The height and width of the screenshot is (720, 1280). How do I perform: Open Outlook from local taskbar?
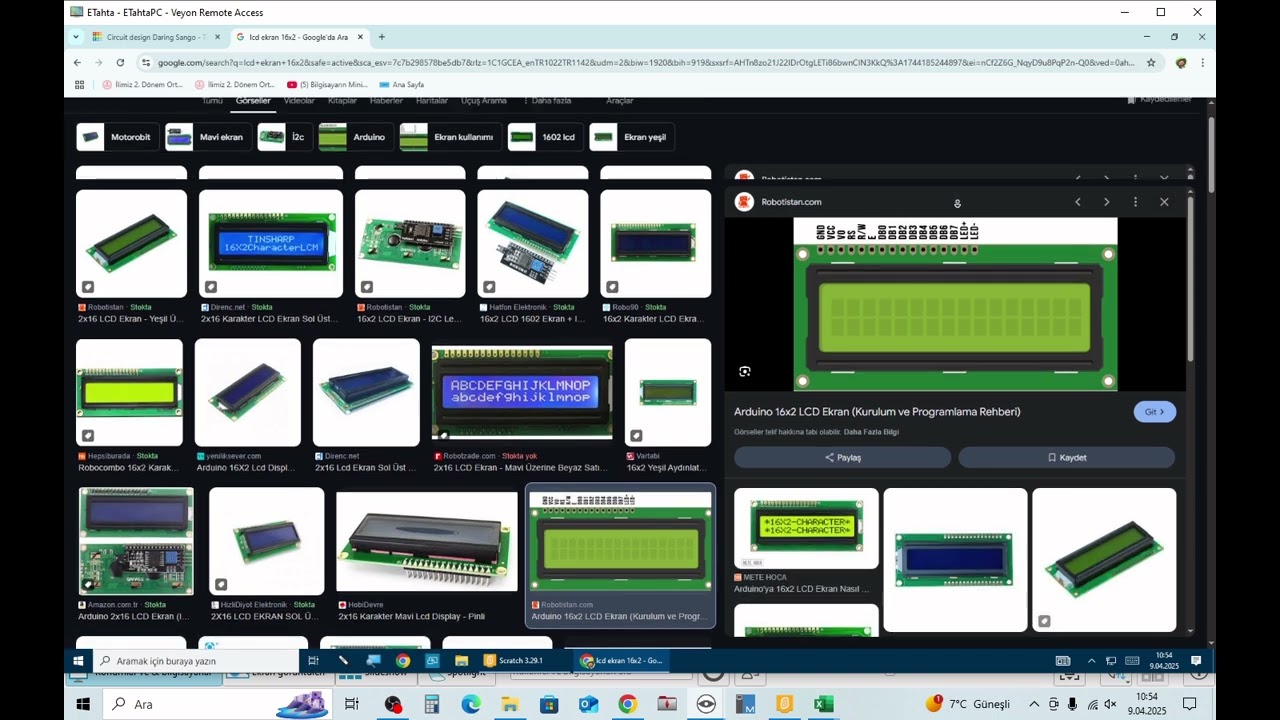point(588,704)
